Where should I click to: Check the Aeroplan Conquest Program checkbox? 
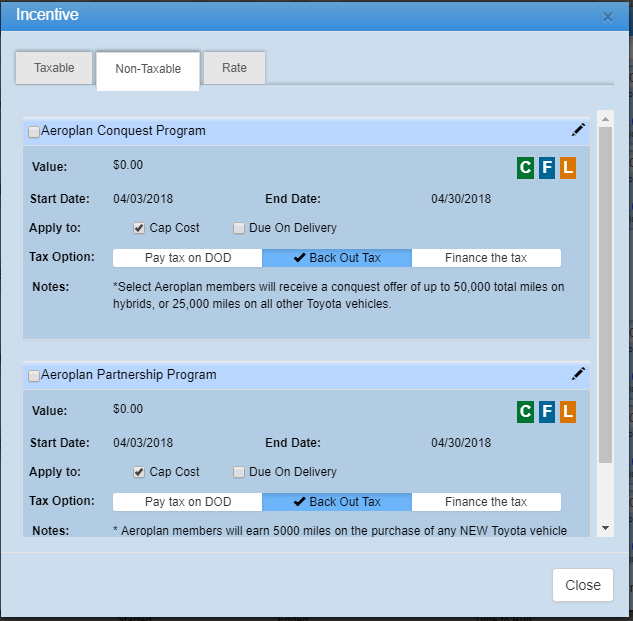(x=34, y=132)
